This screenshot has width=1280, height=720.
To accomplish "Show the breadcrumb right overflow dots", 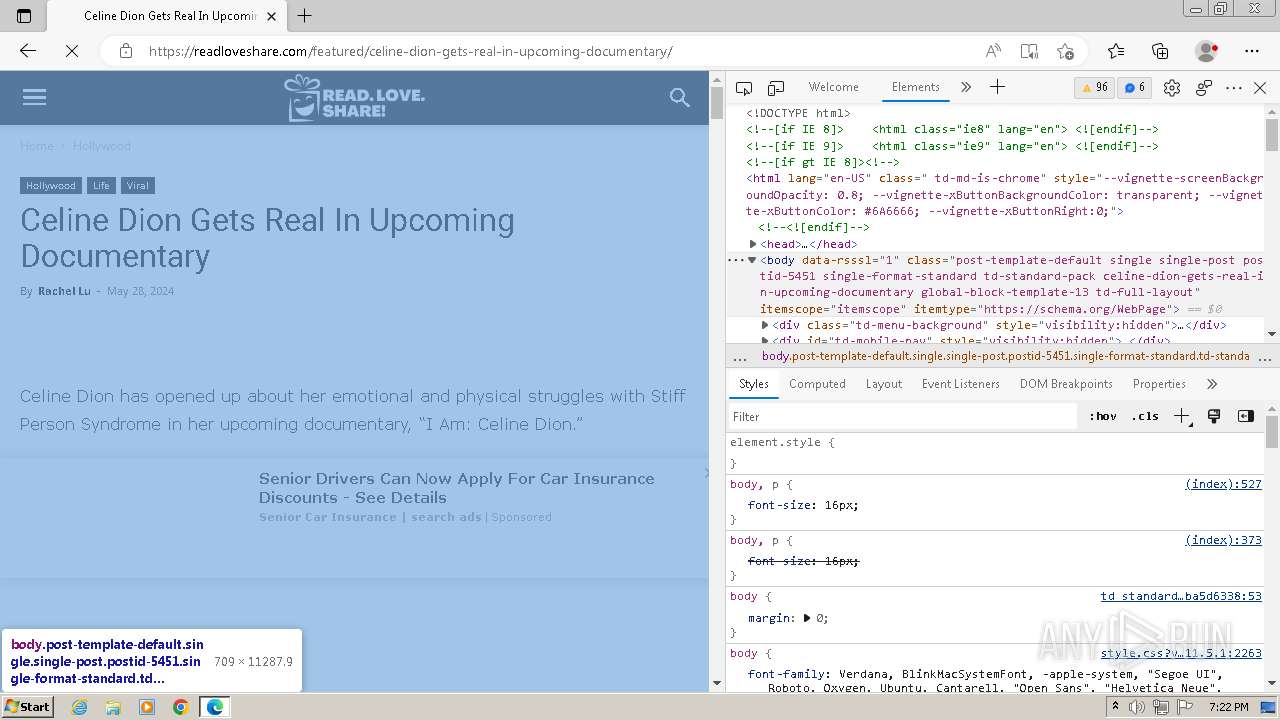I will click(1264, 357).
